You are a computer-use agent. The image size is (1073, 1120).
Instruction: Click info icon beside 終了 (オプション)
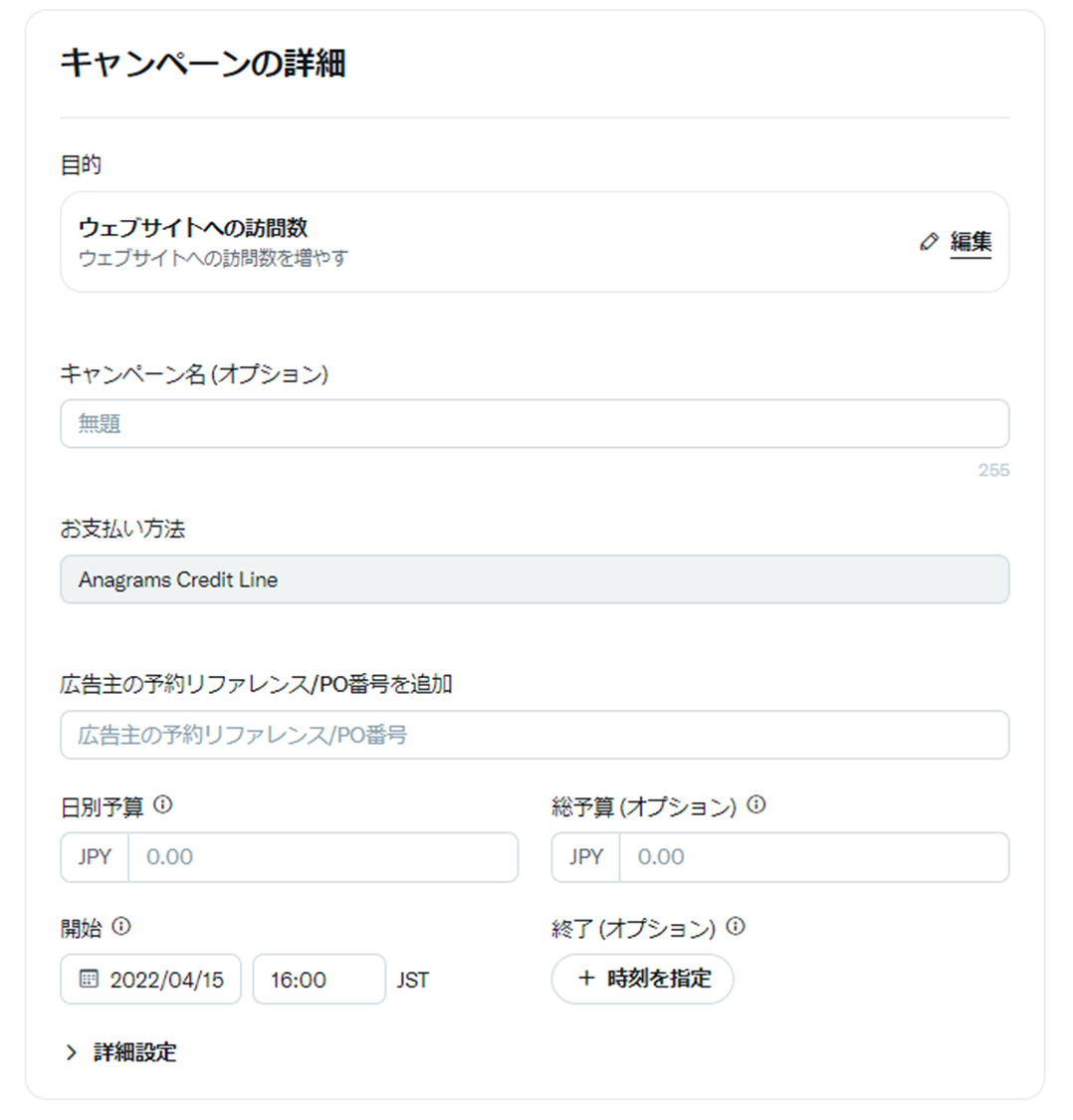coord(736,927)
